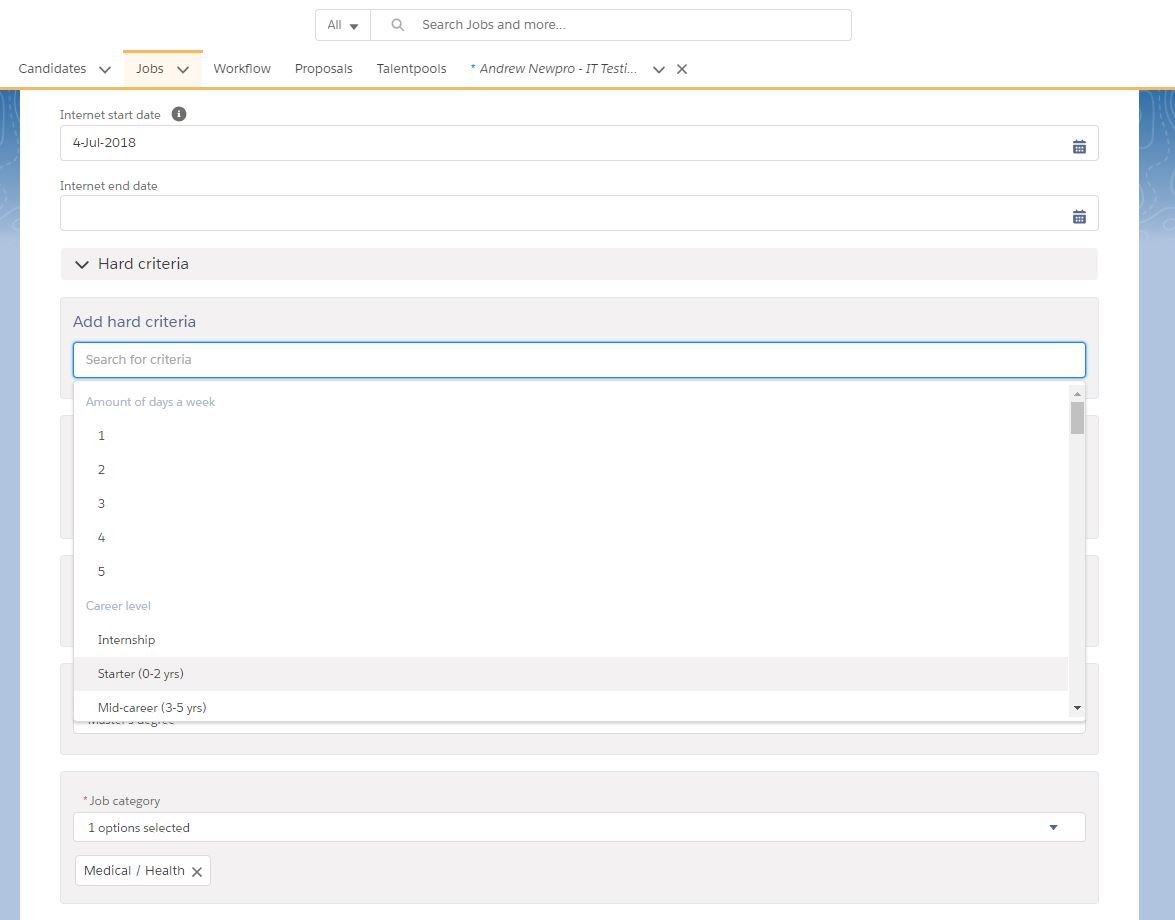Viewport: 1175px width, 920px height.
Task: Open the Proposals tab
Action: (324, 69)
